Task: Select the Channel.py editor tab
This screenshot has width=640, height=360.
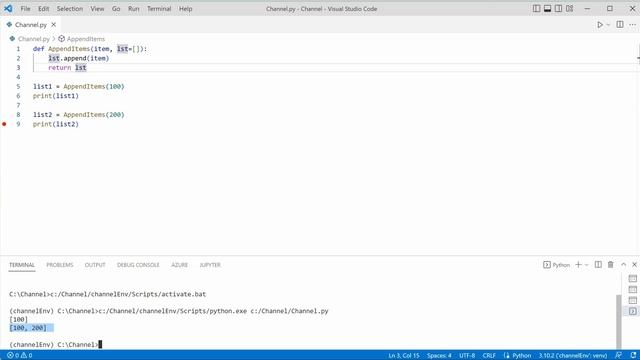Action: [31, 25]
